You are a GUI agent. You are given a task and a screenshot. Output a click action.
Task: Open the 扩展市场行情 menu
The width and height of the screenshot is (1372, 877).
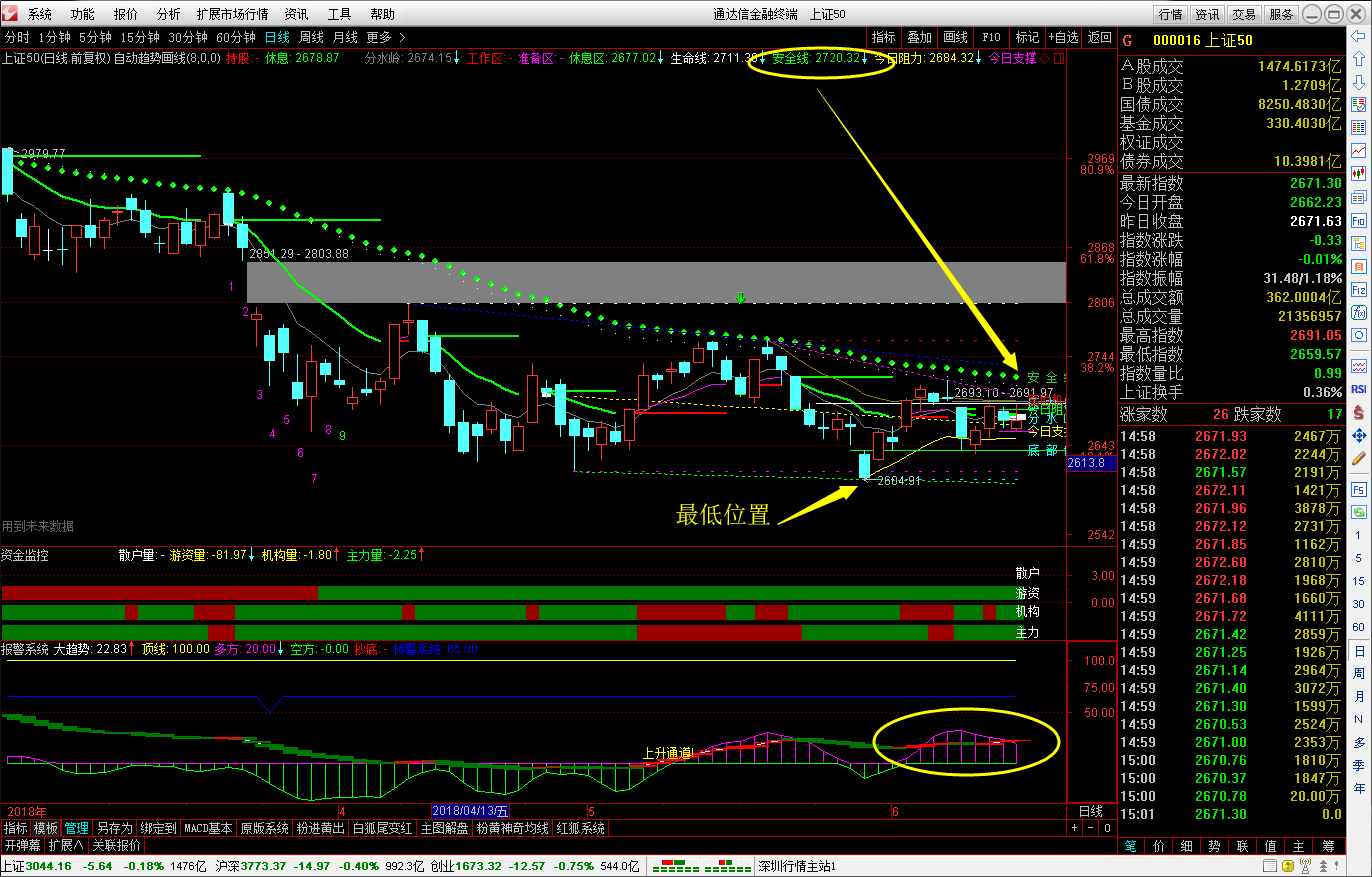coord(232,14)
